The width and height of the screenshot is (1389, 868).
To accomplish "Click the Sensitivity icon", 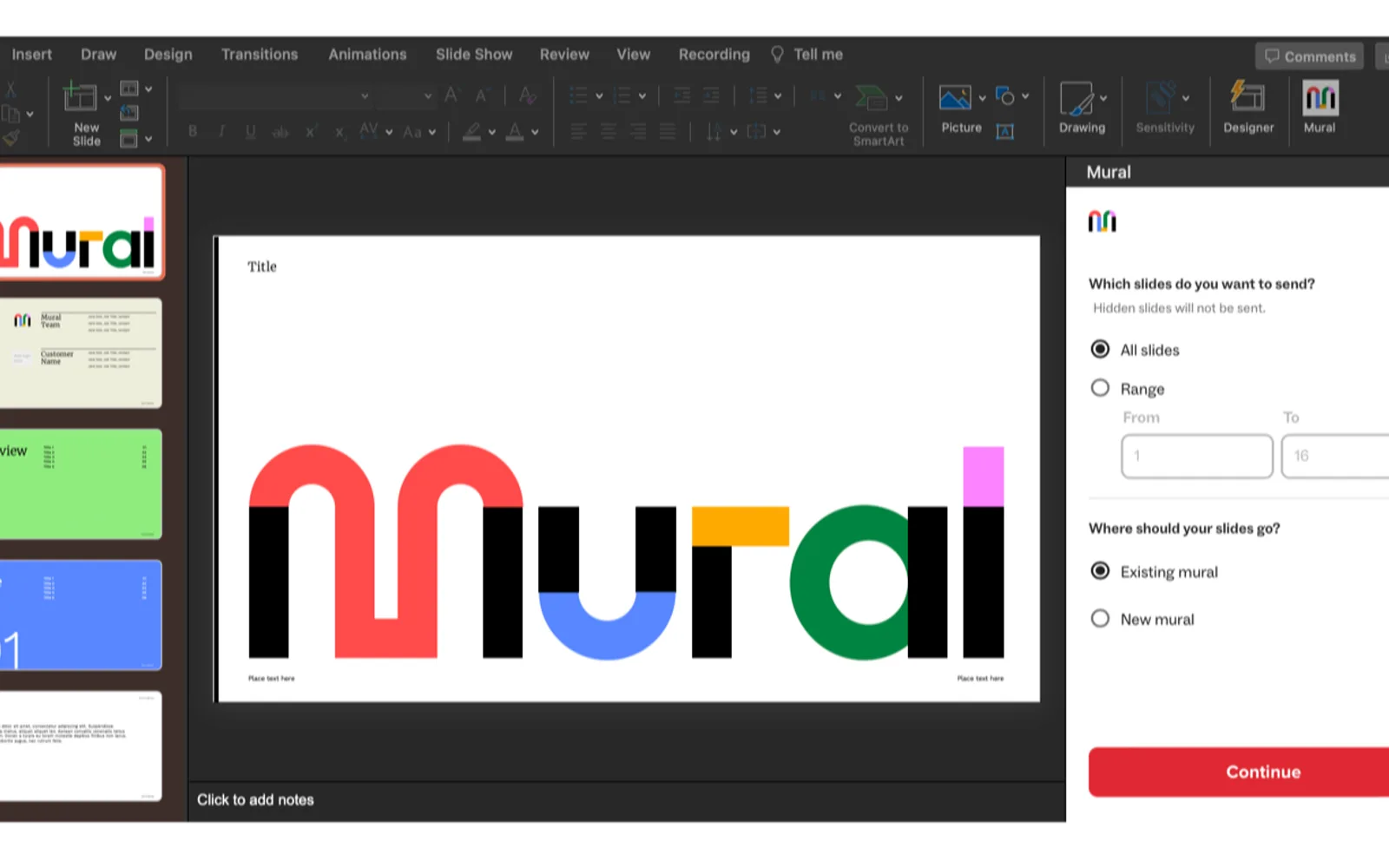I will (1161, 98).
